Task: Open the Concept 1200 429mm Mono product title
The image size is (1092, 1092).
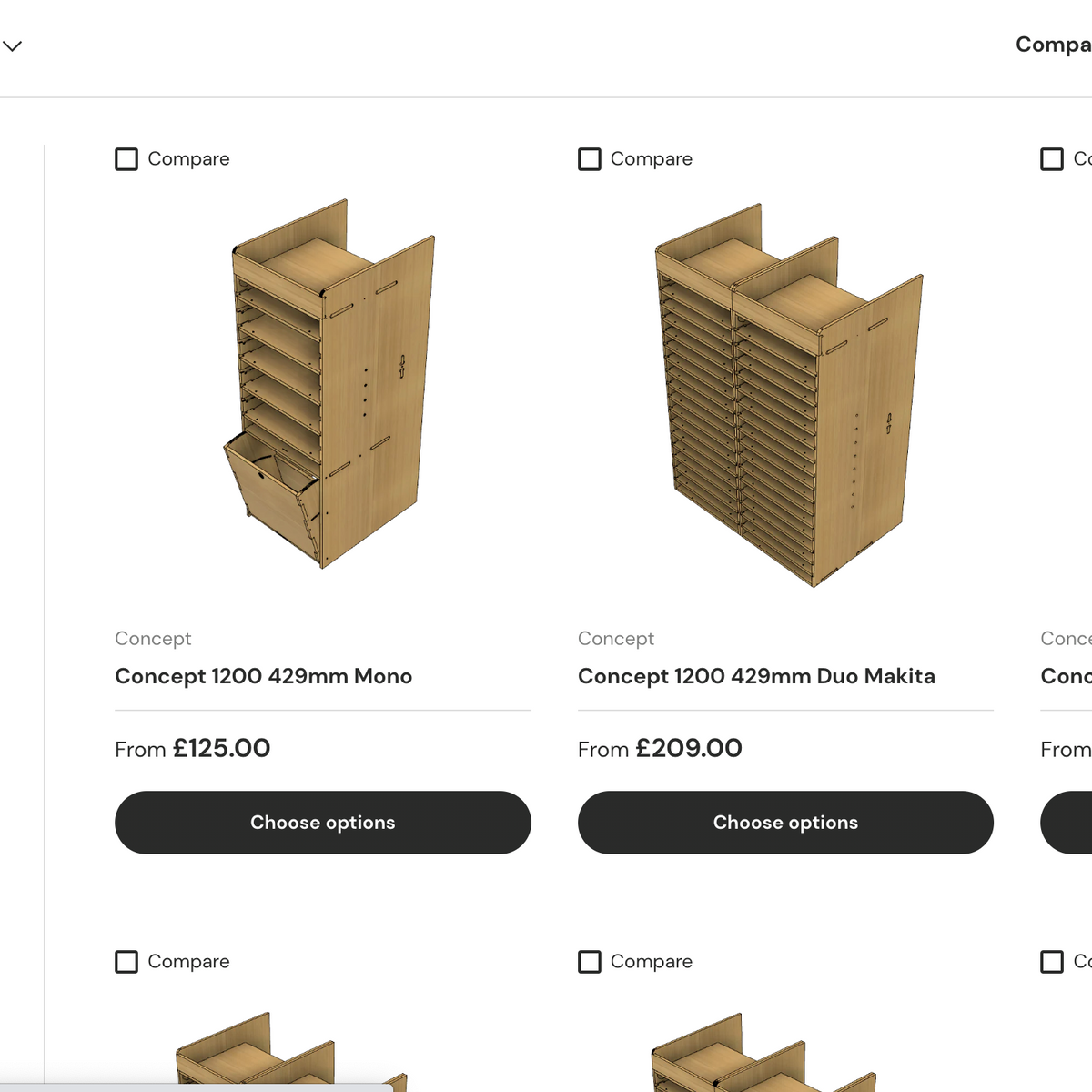Action: 263,676
